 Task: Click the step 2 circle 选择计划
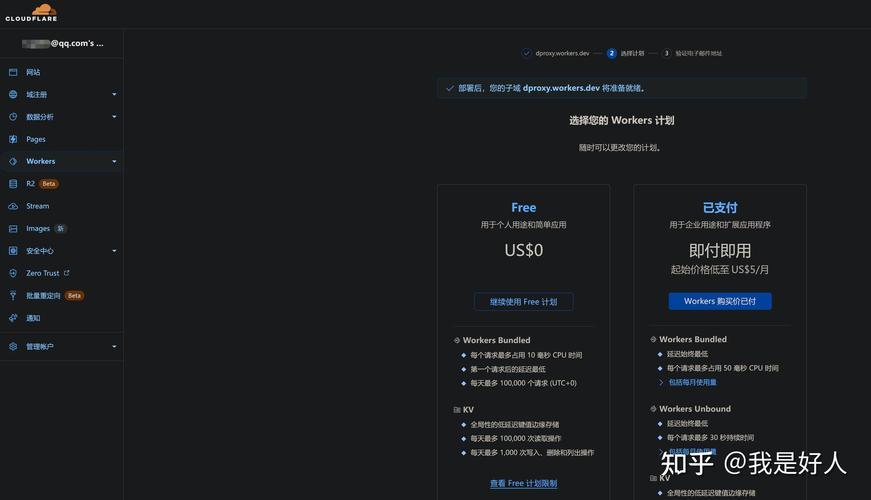612,53
